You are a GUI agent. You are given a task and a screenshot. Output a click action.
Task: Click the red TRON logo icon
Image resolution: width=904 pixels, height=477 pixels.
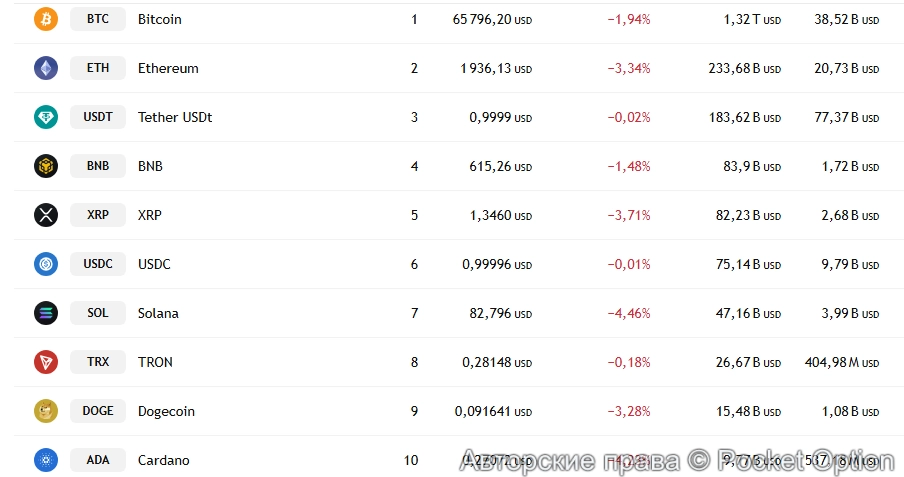pyautogui.click(x=46, y=362)
